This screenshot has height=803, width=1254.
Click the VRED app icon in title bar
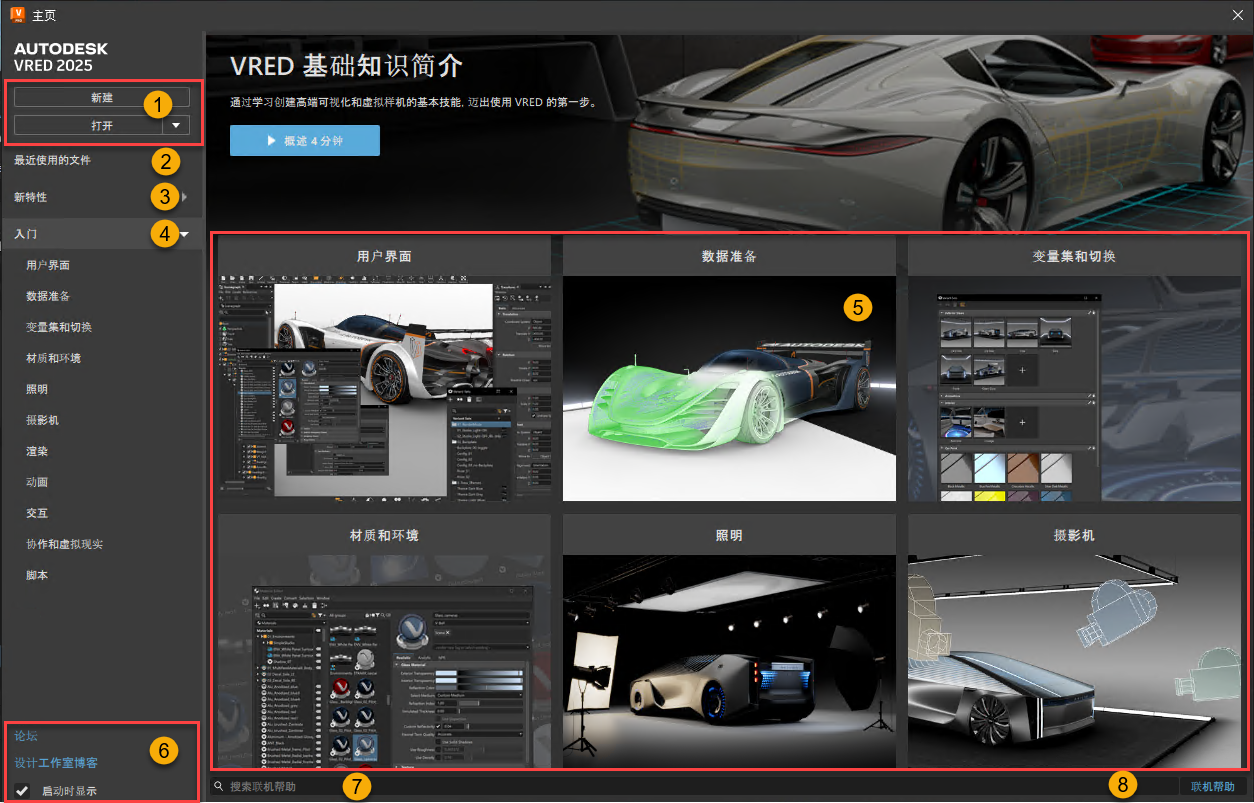click(x=17, y=14)
